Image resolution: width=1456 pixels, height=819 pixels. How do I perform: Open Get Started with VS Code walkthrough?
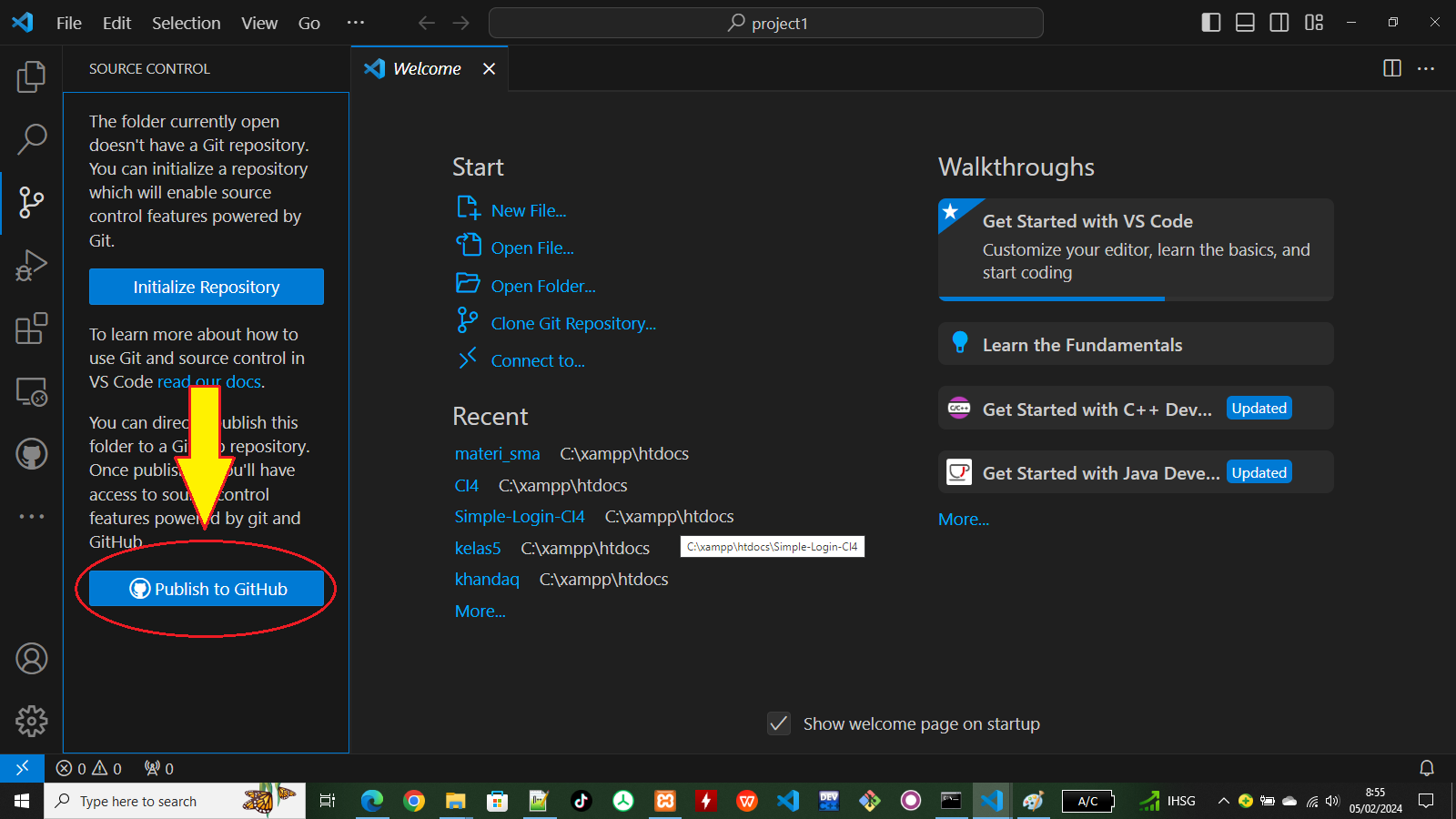click(1136, 248)
